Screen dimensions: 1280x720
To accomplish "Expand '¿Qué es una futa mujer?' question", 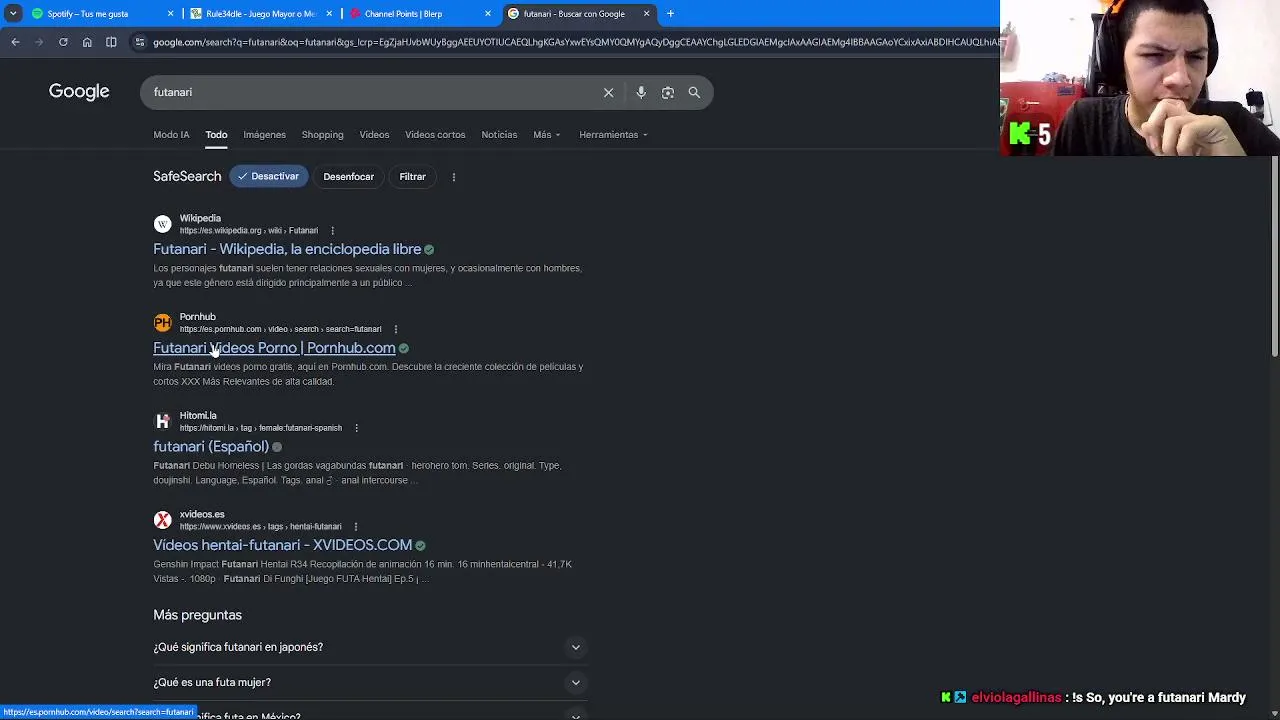I will click(x=370, y=682).
